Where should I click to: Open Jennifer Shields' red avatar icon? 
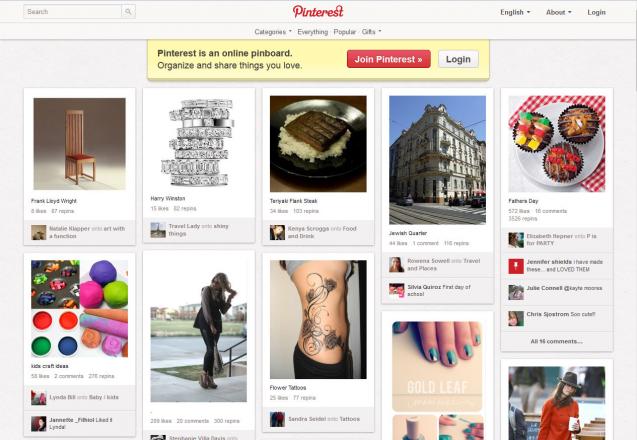click(x=516, y=266)
